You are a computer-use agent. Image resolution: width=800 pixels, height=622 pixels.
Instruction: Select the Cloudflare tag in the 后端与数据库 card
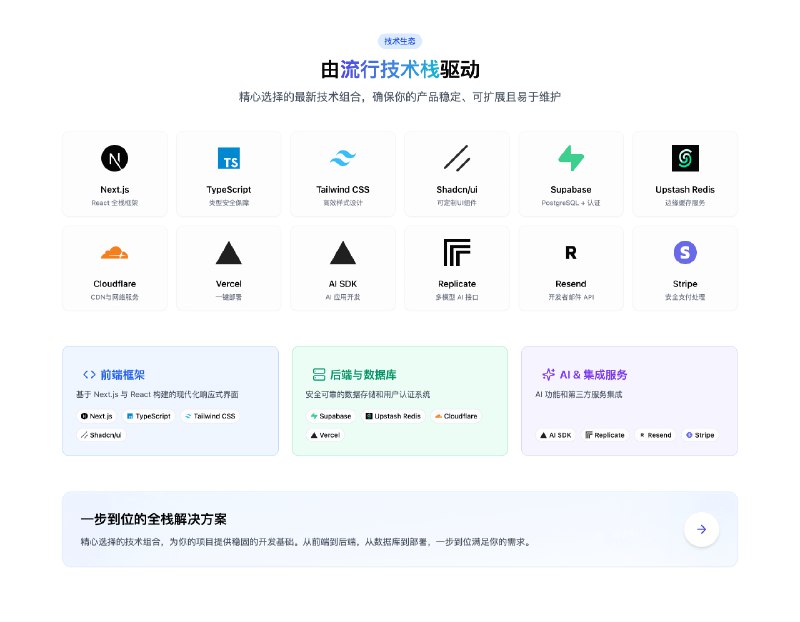(x=456, y=416)
